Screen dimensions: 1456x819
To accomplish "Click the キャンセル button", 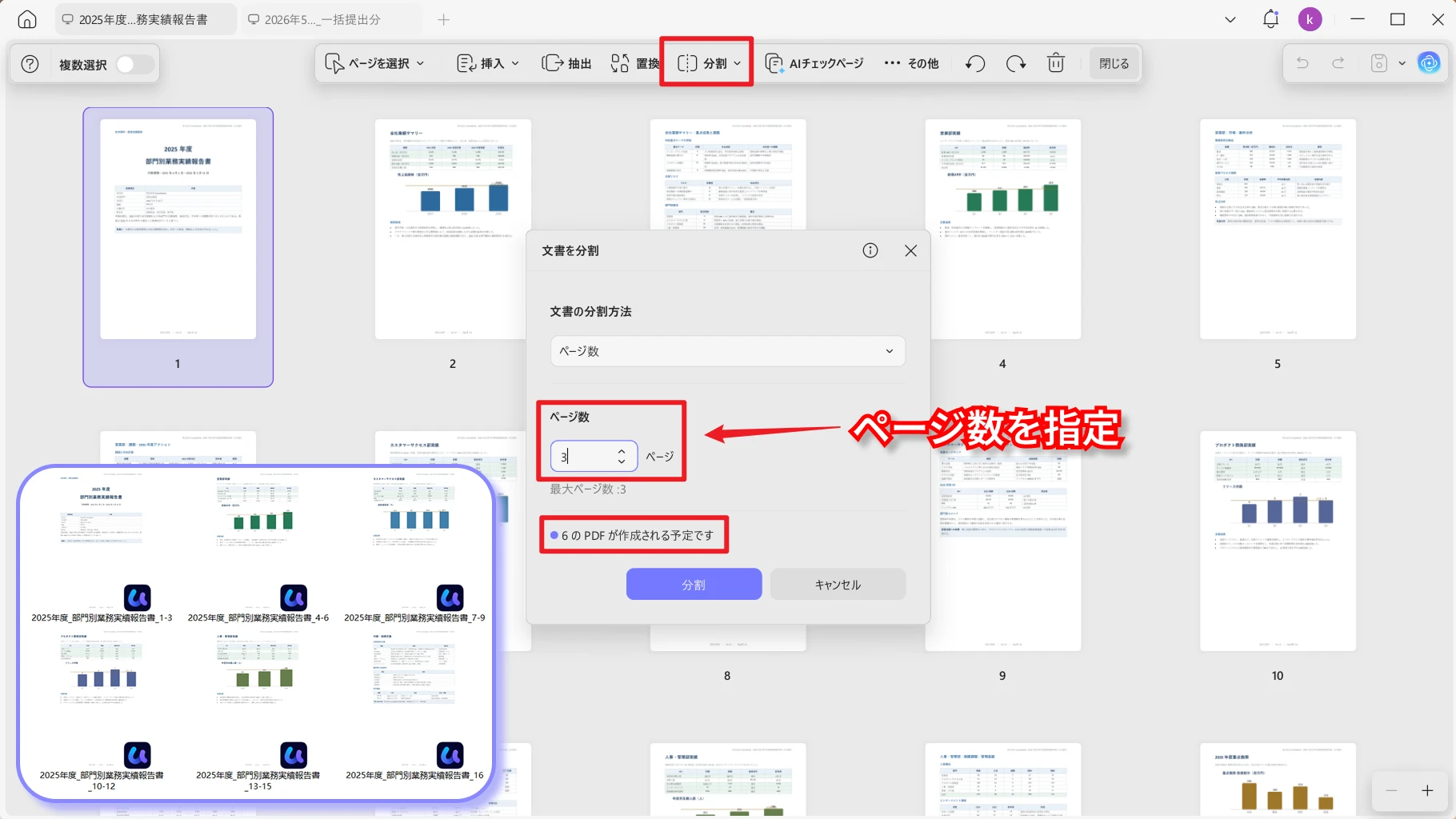I will coord(838,584).
